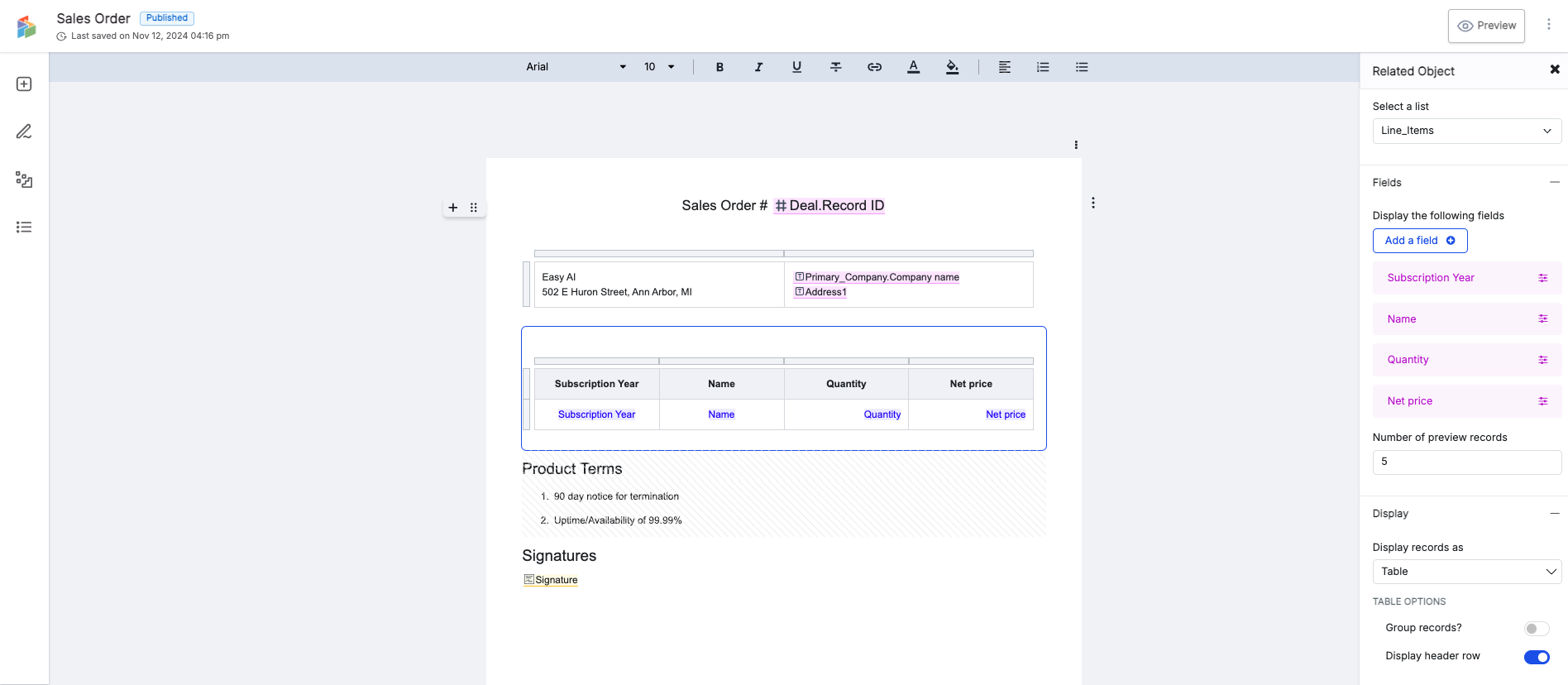
Task: Open the add block icon in left sidebar
Action: [x=24, y=84]
